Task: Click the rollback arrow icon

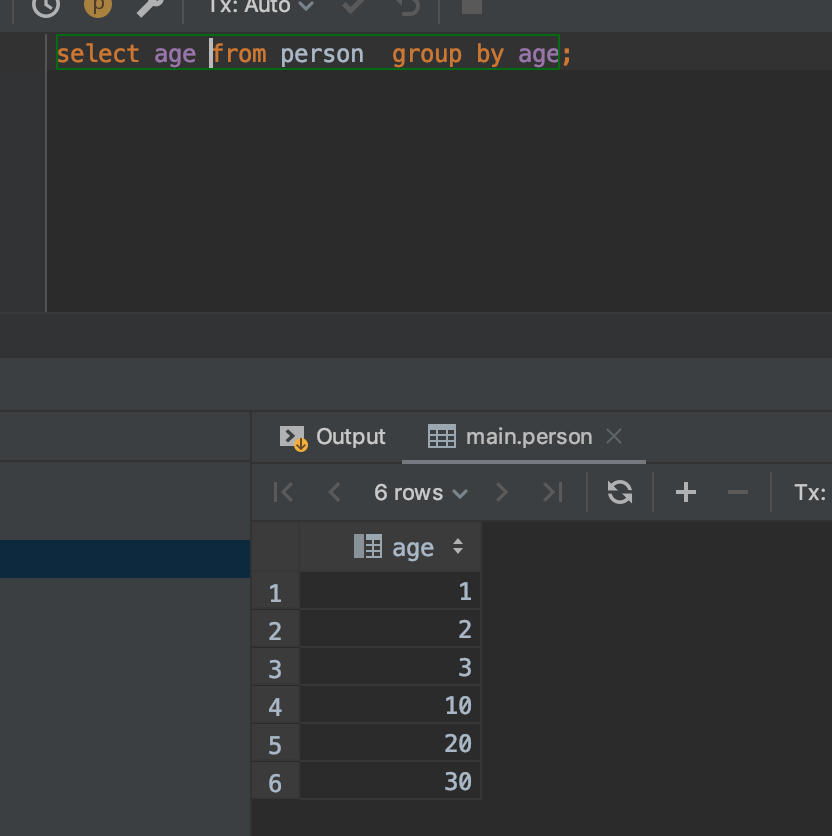Action: [x=408, y=6]
